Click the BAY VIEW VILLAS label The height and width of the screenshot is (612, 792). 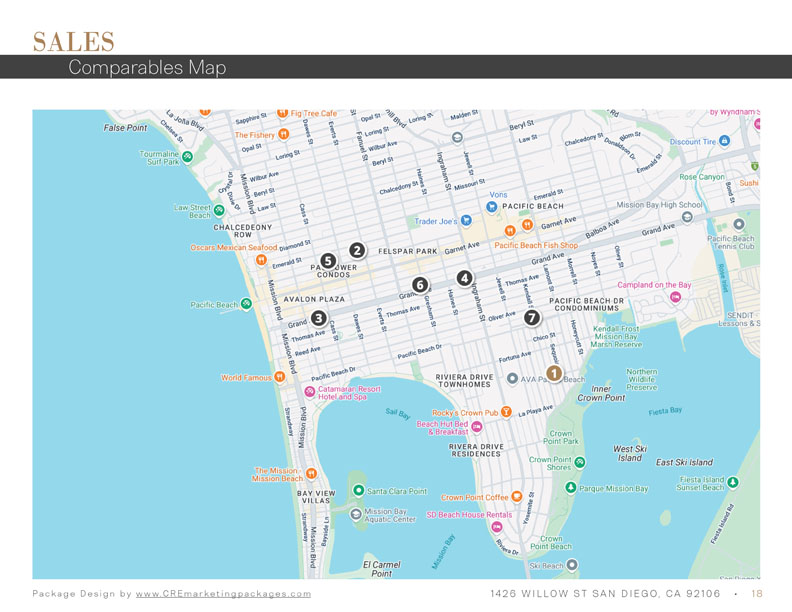pos(316,497)
